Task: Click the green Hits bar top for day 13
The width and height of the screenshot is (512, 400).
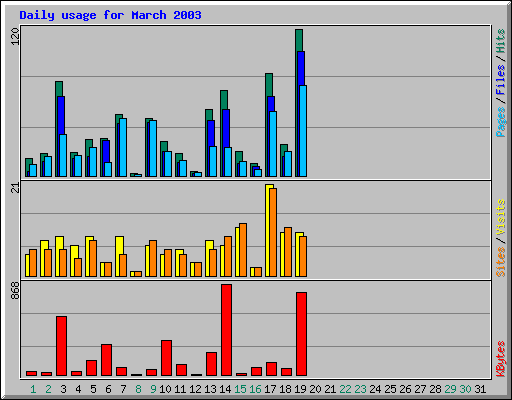Action: click(209, 115)
